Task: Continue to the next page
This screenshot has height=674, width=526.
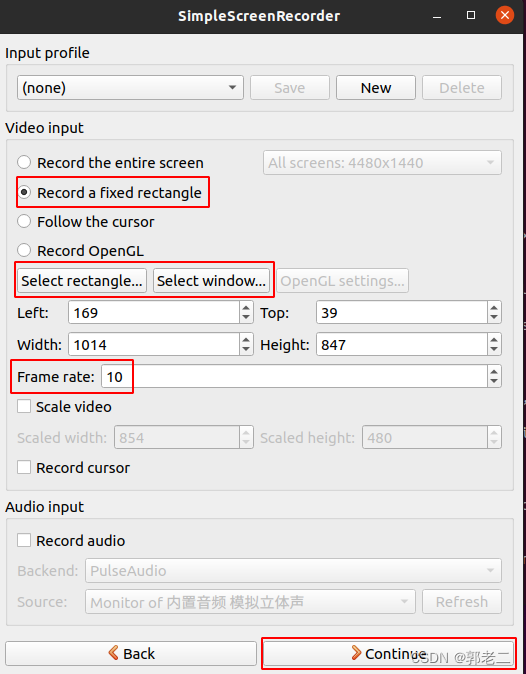Action: point(388,654)
